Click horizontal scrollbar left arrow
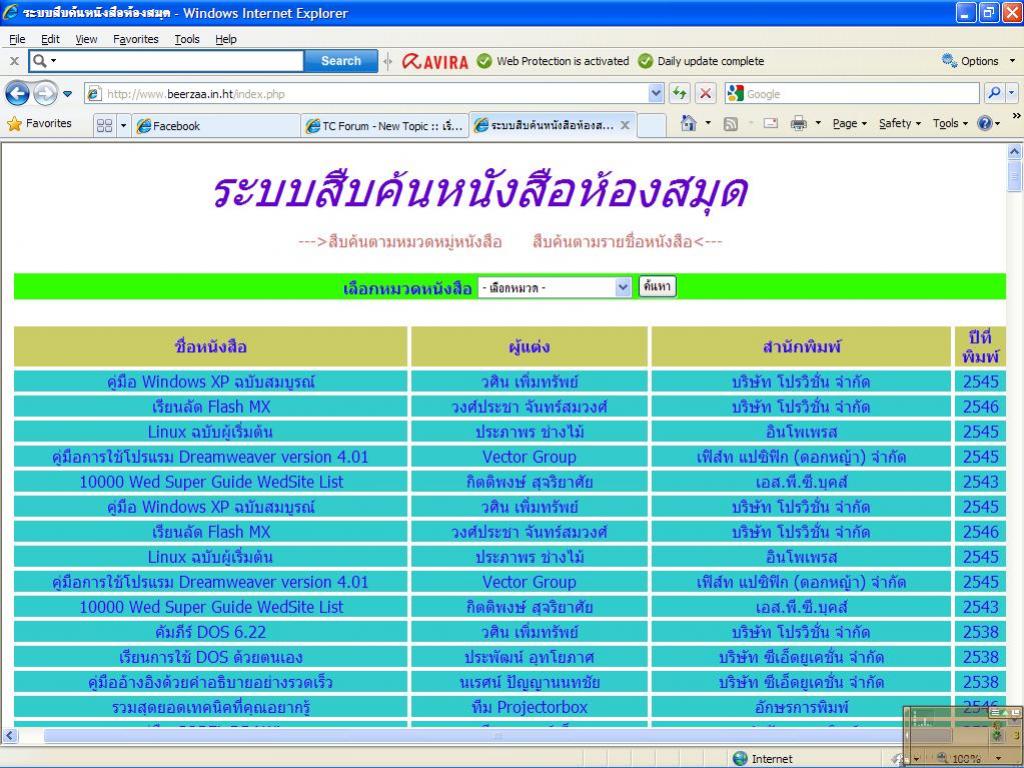Screen dimensions: 1024x768 (8, 735)
